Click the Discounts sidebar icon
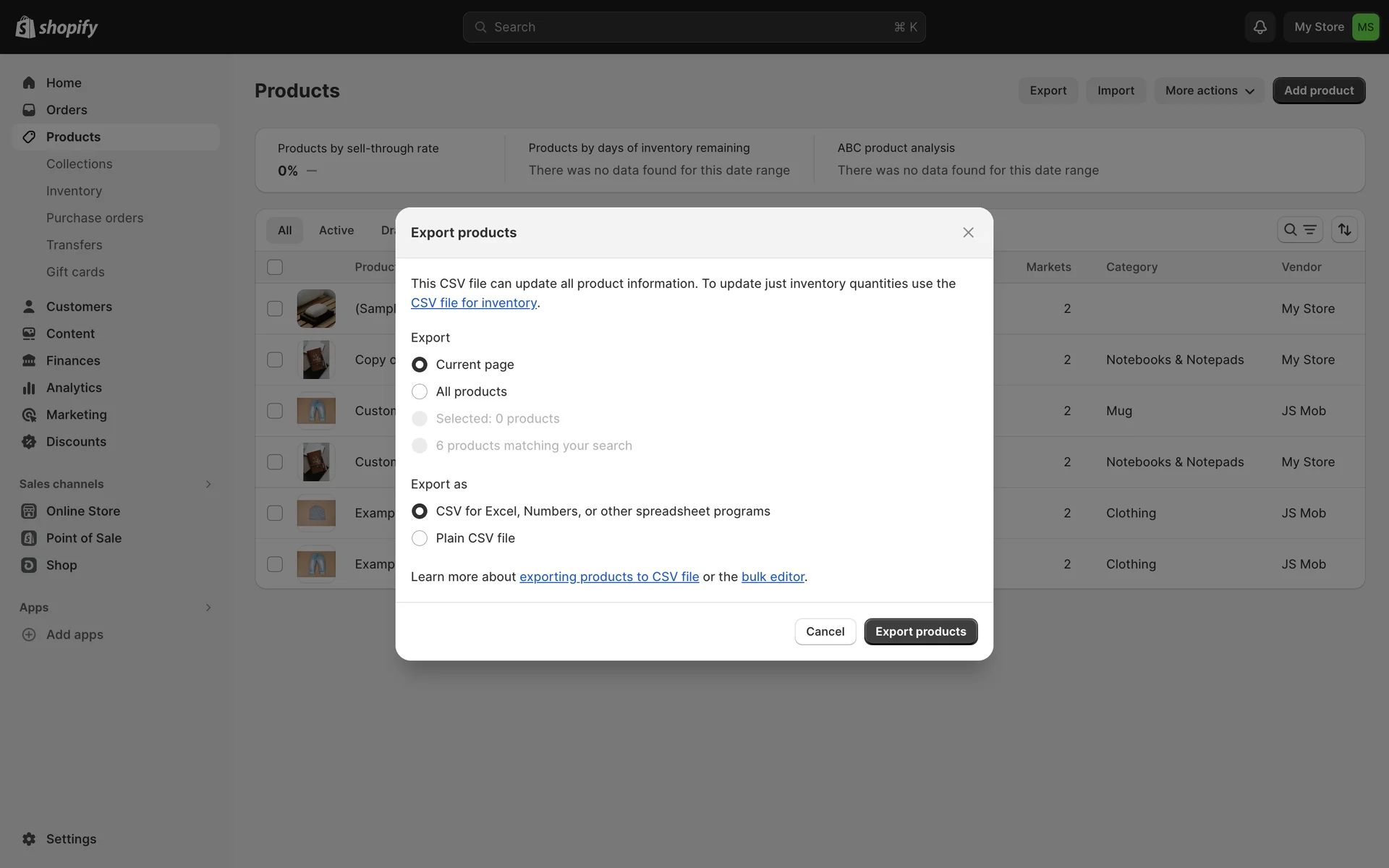Viewport: 1389px width, 868px height. click(x=29, y=442)
